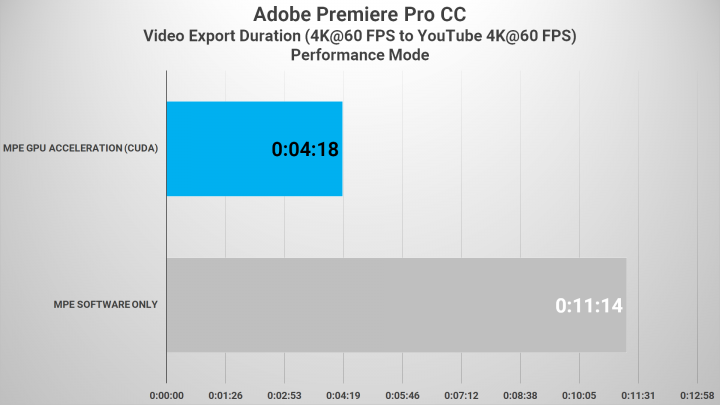Click the 0:08:38 axis tick label

520,394
